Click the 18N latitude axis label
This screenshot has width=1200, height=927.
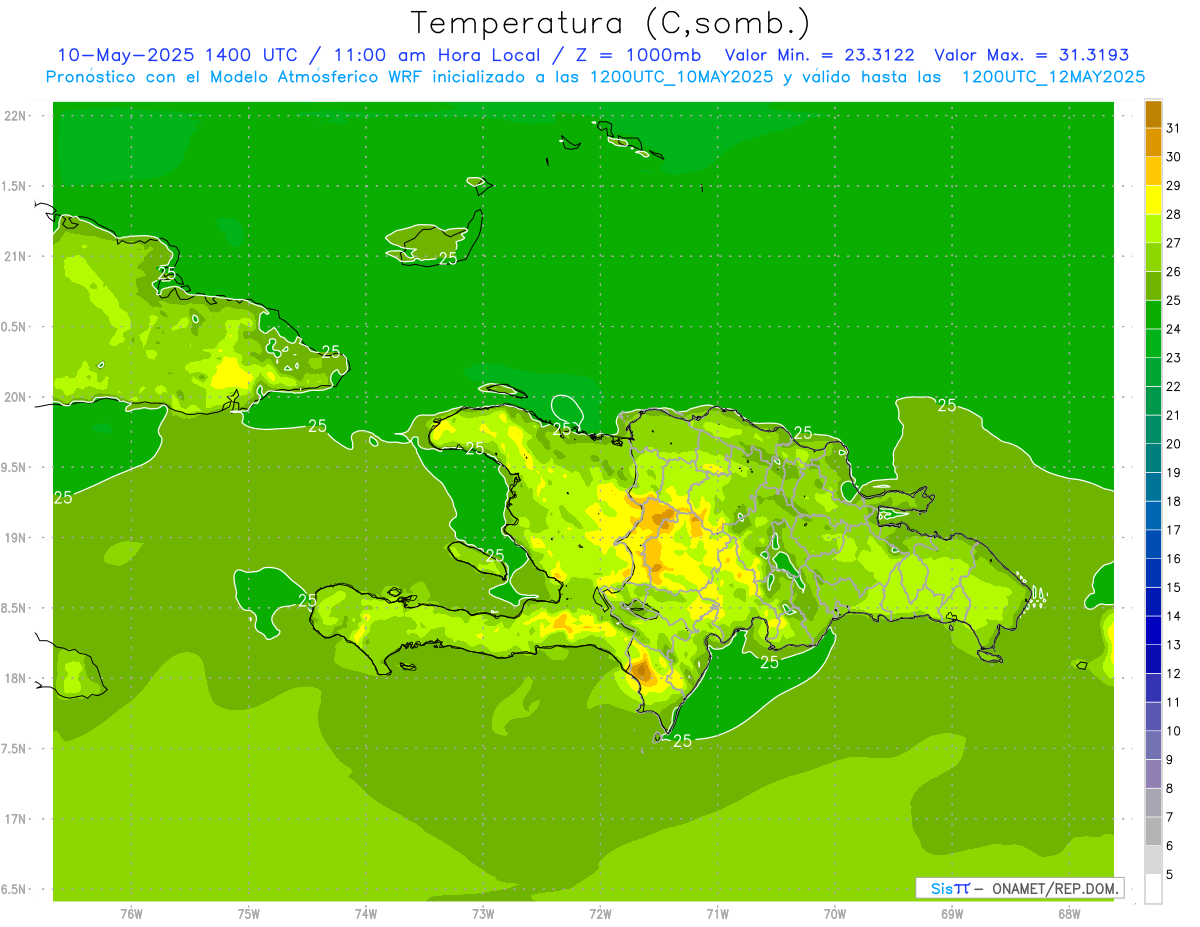click(x=15, y=678)
